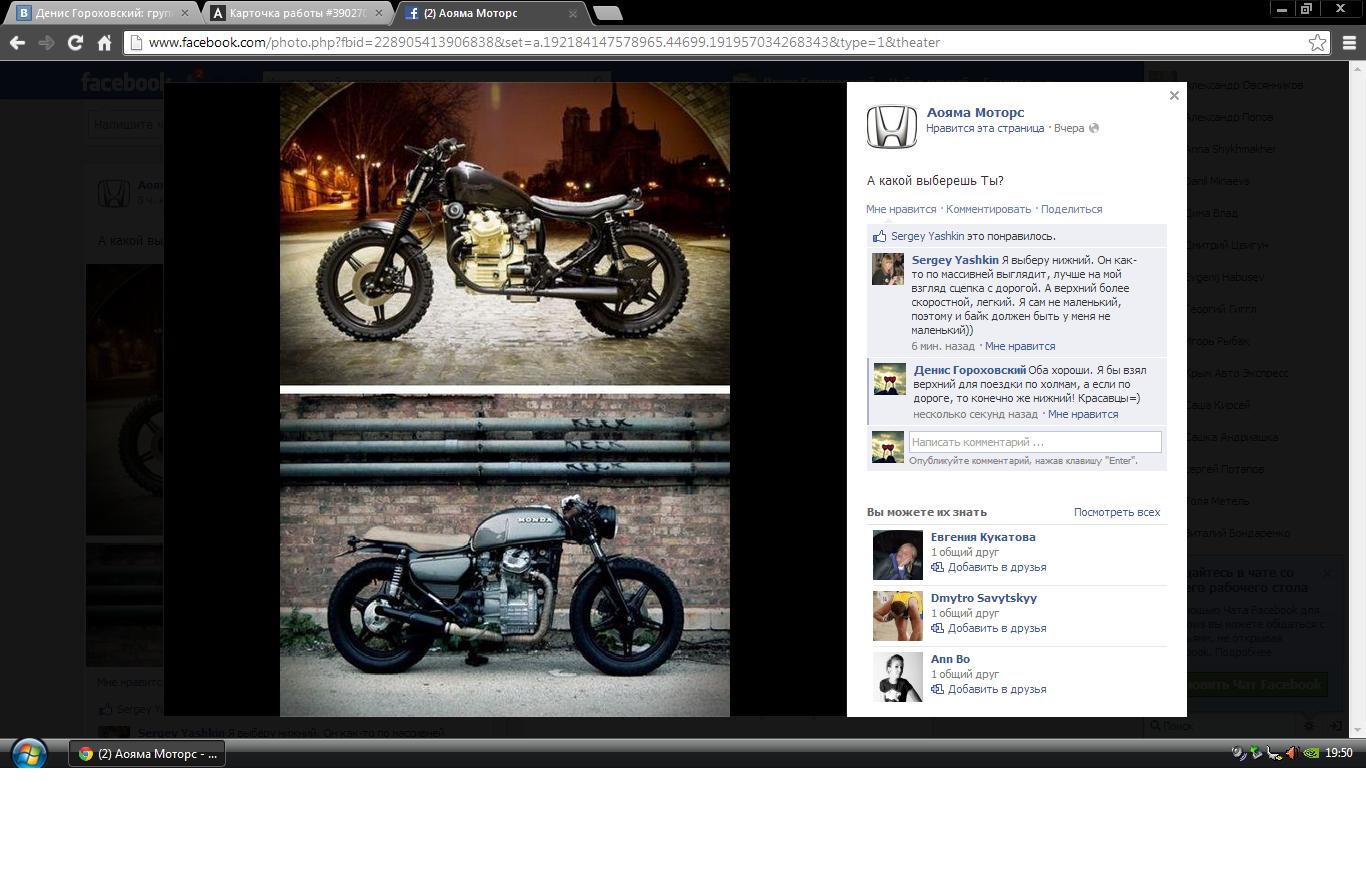The height and width of the screenshot is (878, 1366).
Task: Open a new browser tab
Action: [607, 13]
